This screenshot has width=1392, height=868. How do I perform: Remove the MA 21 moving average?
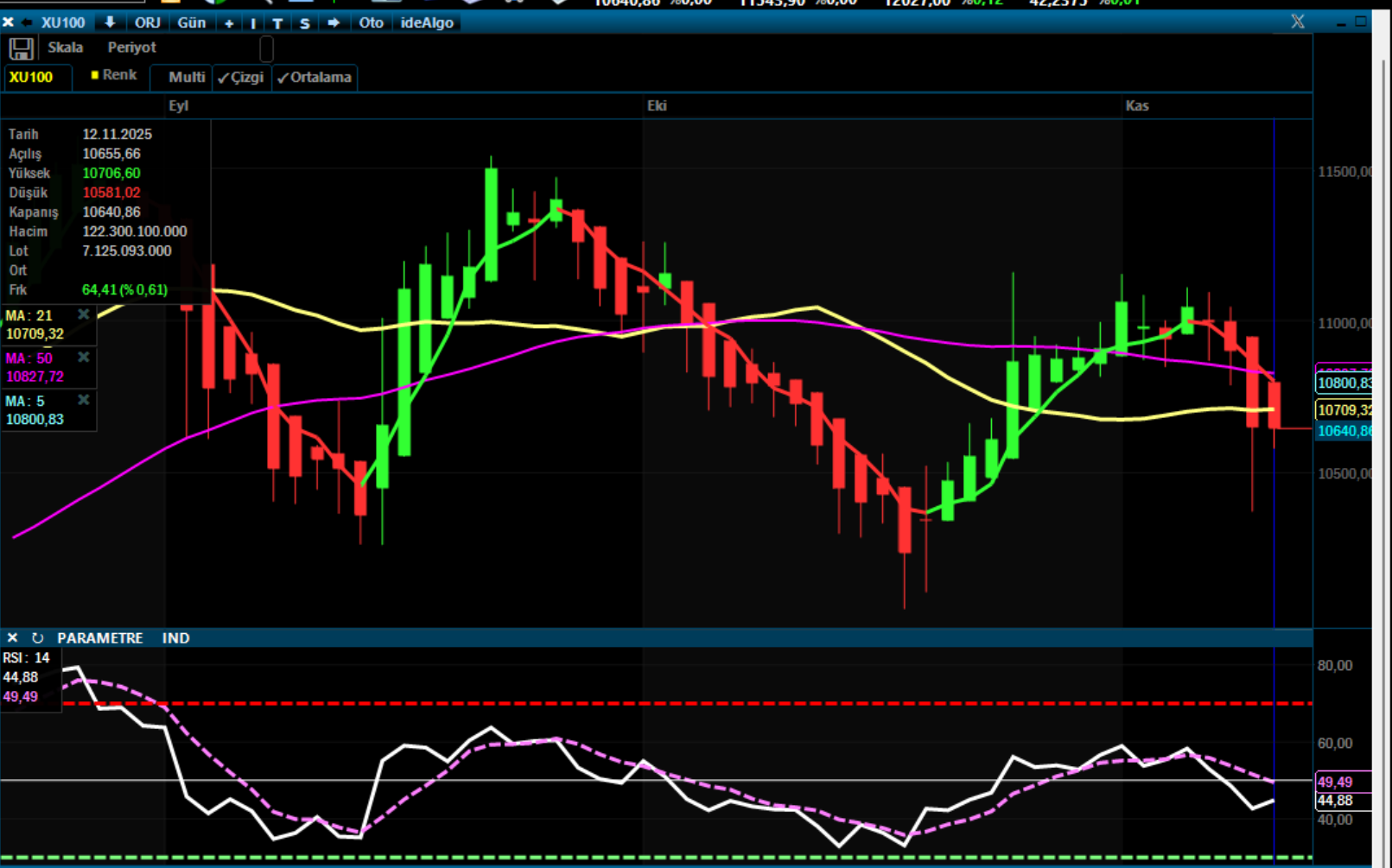pos(84,314)
